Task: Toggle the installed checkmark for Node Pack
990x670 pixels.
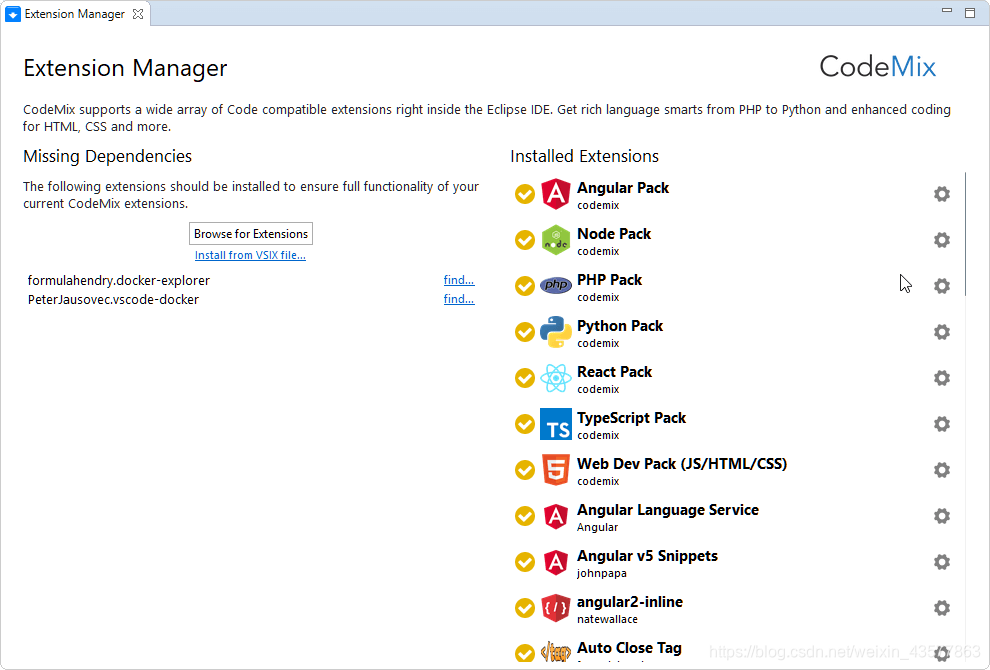Action: click(x=525, y=241)
